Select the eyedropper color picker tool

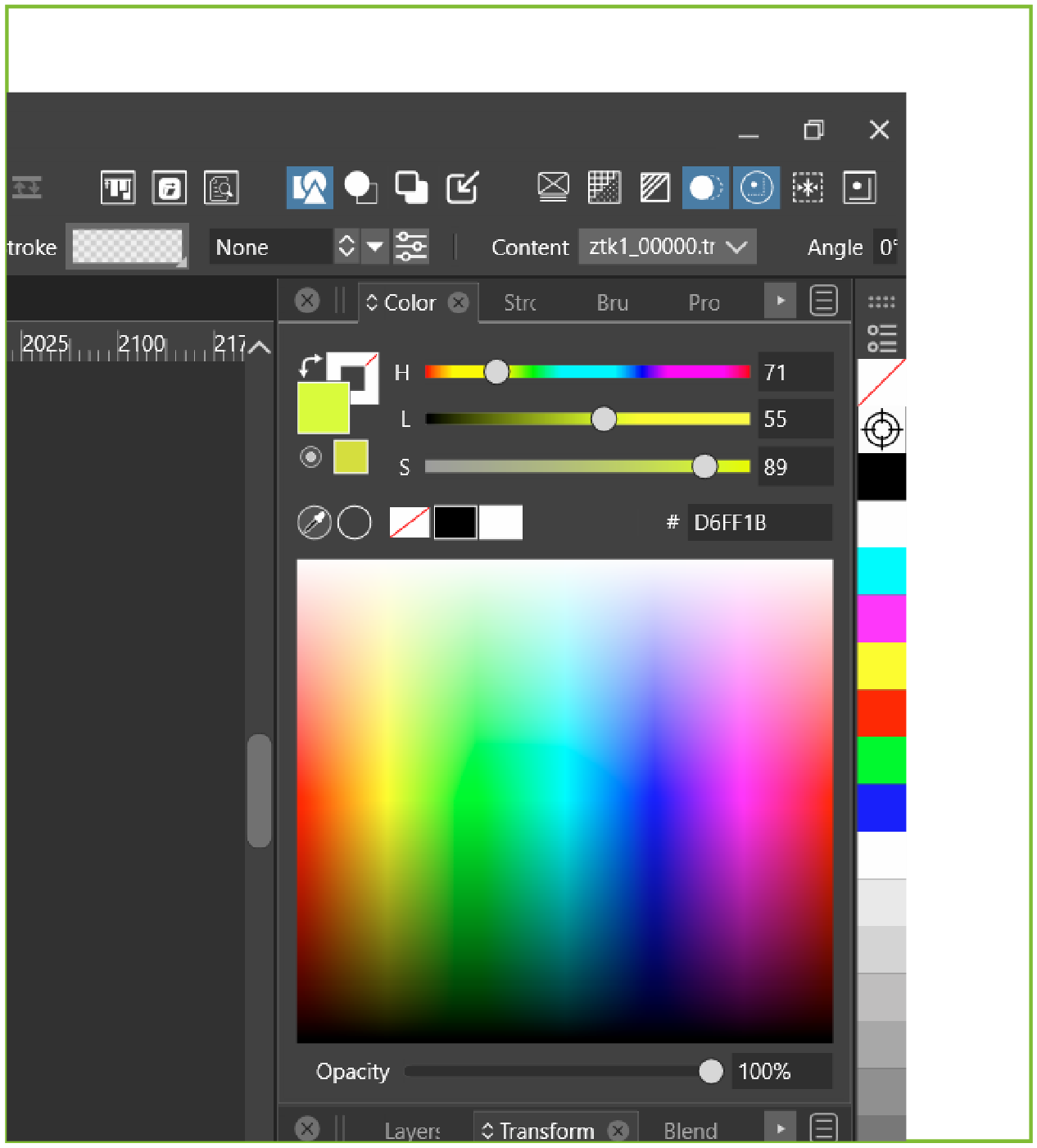coord(314,522)
